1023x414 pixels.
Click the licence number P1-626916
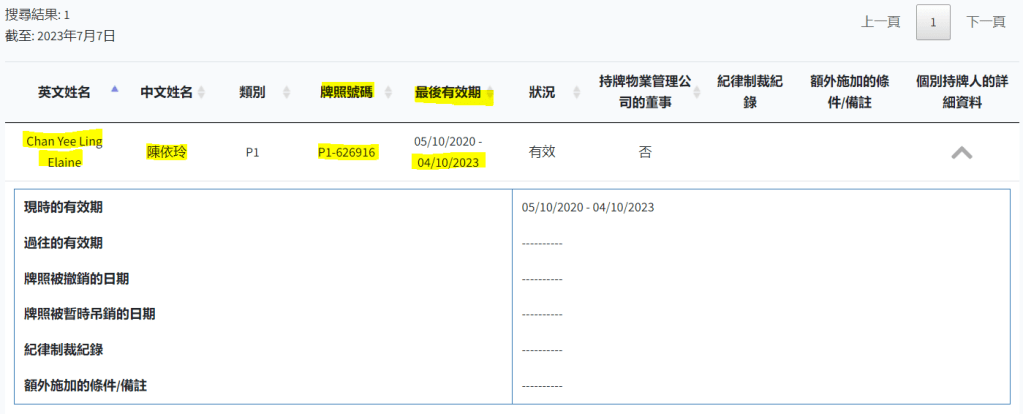click(346, 153)
